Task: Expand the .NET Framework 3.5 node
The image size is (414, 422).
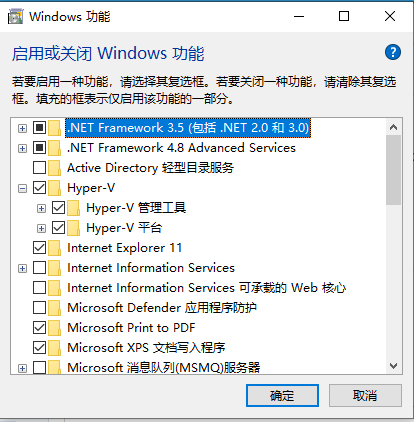Action: pos(22,128)
